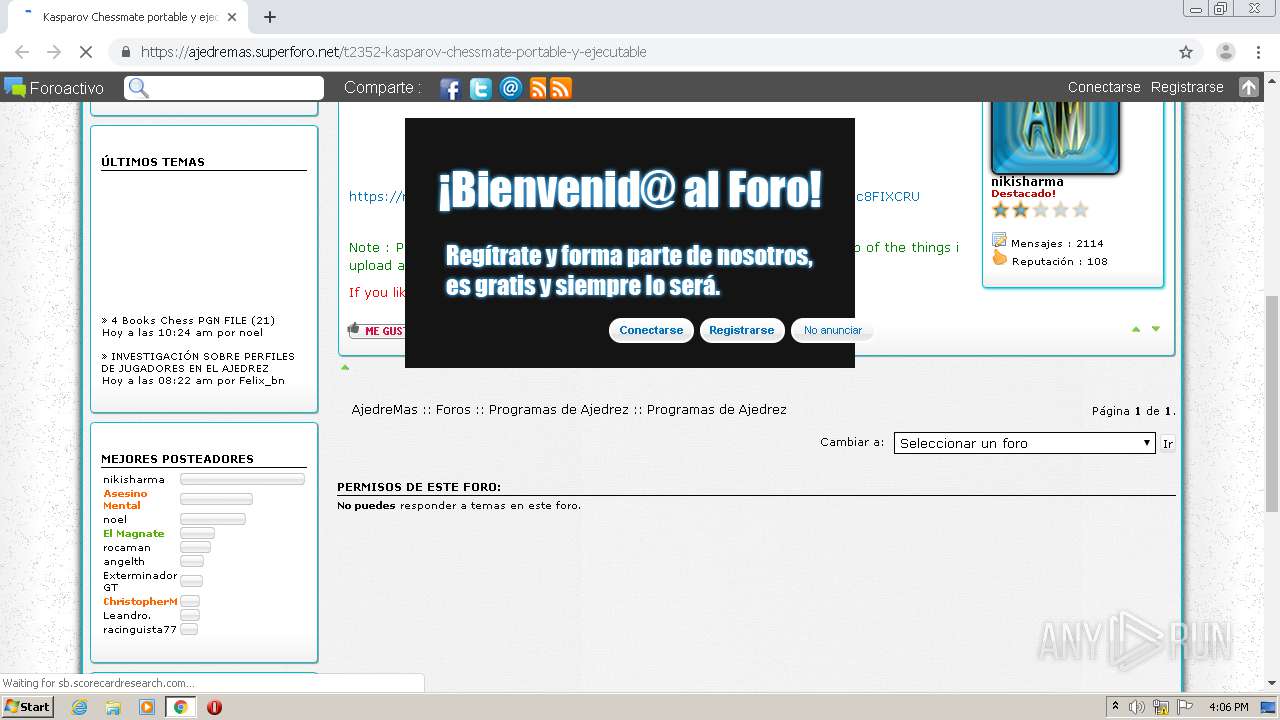This screenshot has height=720, width=1280.
Task: Click the scroll-to-top arrow in Foroactivo toolbar
Action: [1248, 87]
